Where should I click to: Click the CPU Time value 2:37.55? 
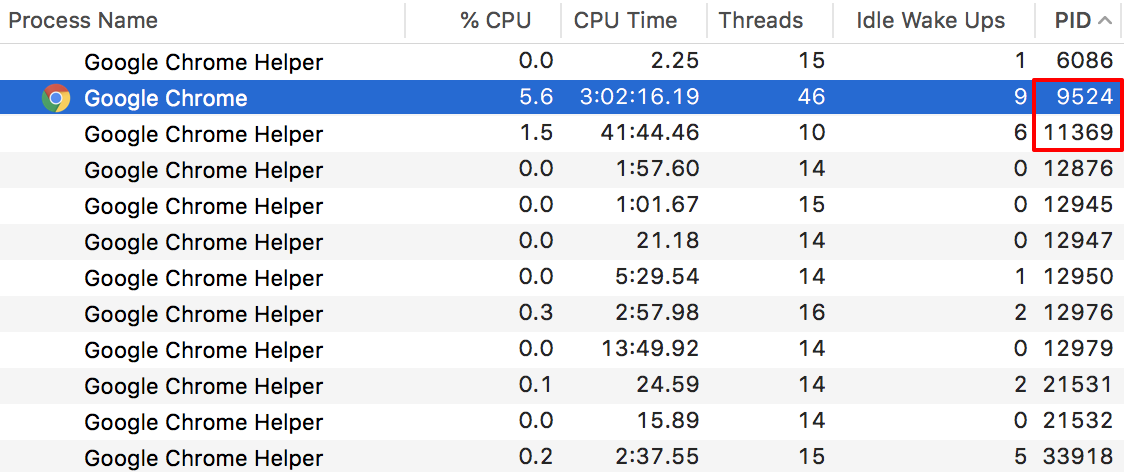point(659,457)
